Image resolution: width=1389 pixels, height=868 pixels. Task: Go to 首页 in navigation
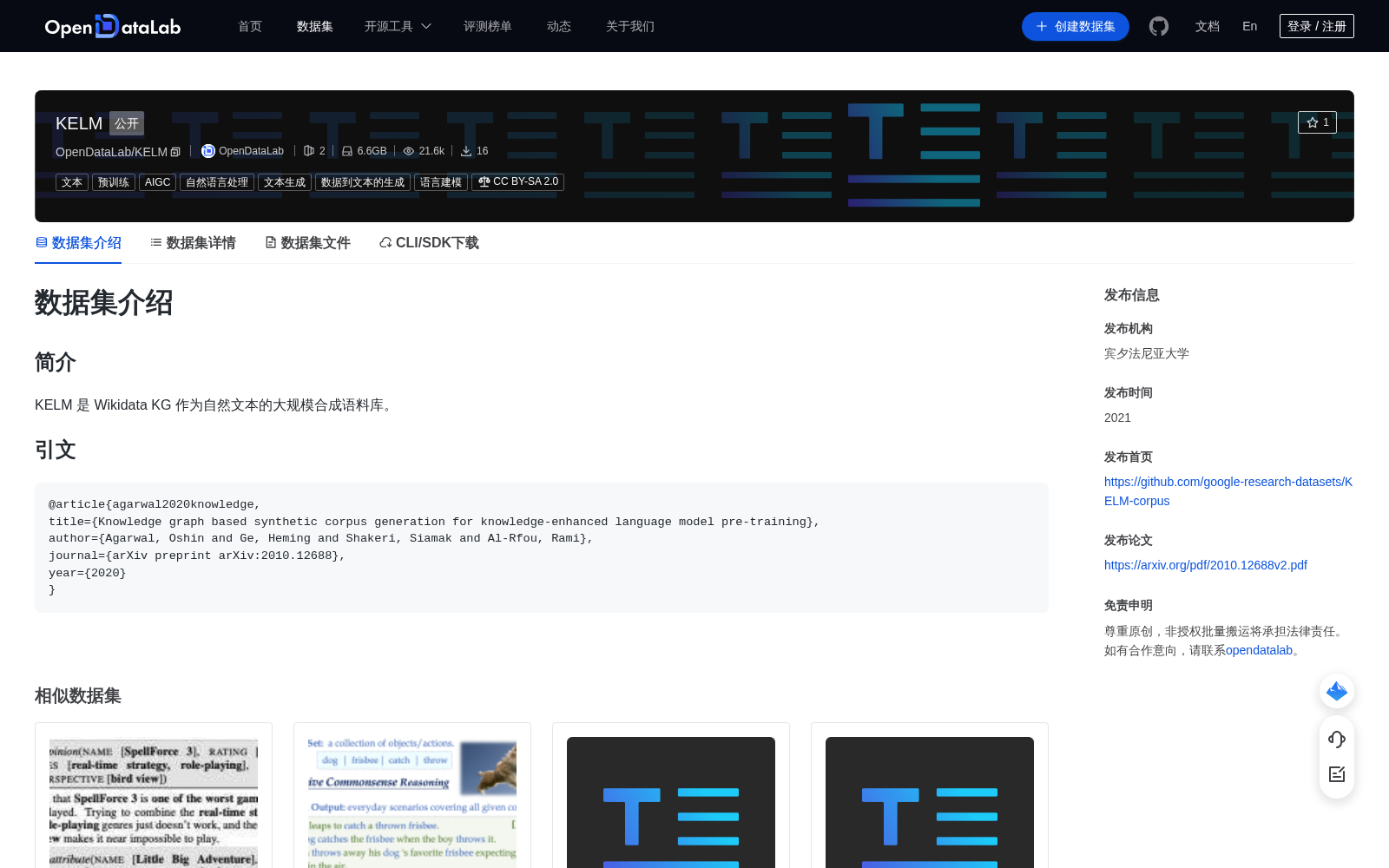tap(250, 26)
